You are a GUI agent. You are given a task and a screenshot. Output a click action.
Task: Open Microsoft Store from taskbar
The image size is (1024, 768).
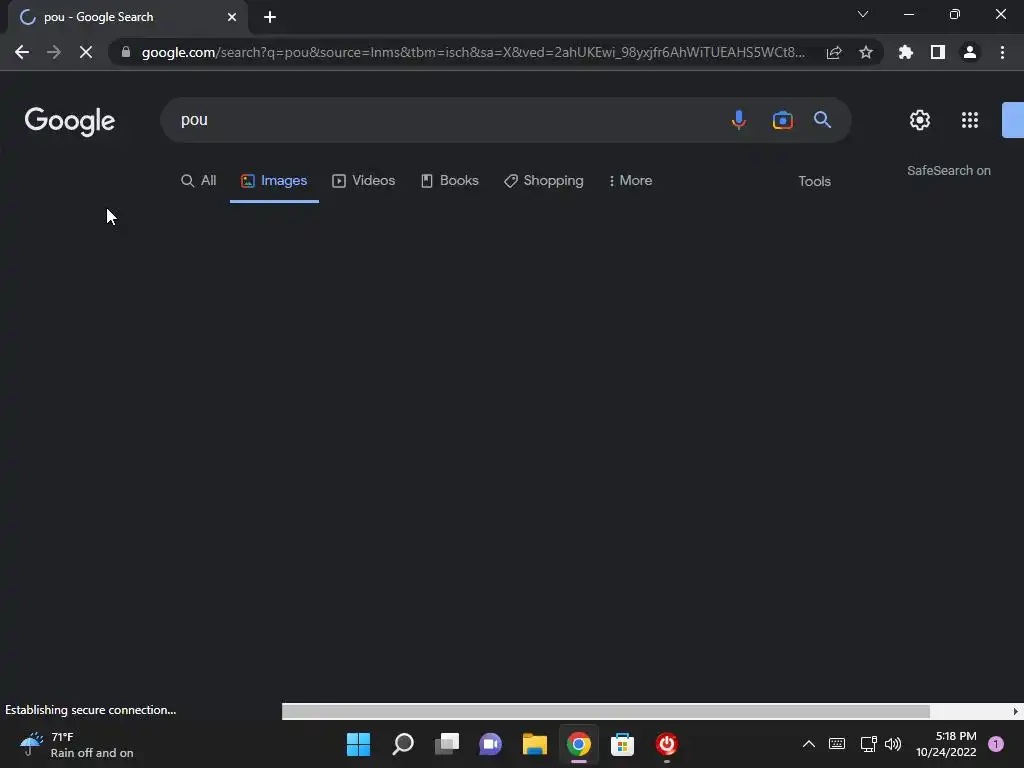point(622,744)
